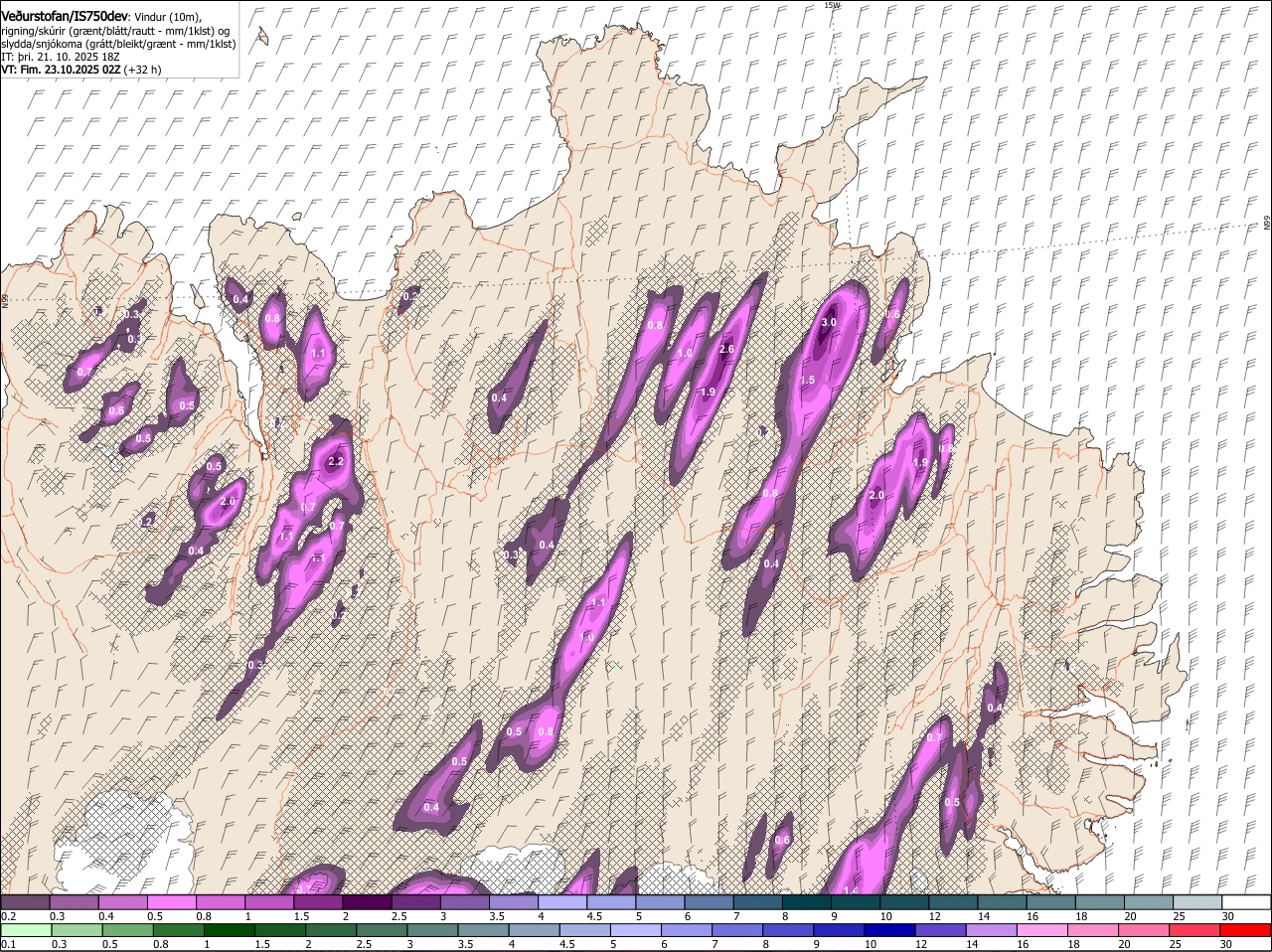Pick the red swatch ending bottom legend row
Image resolution: width=1272 pixels, height=952 pixels.
(x=1246, y=930)
